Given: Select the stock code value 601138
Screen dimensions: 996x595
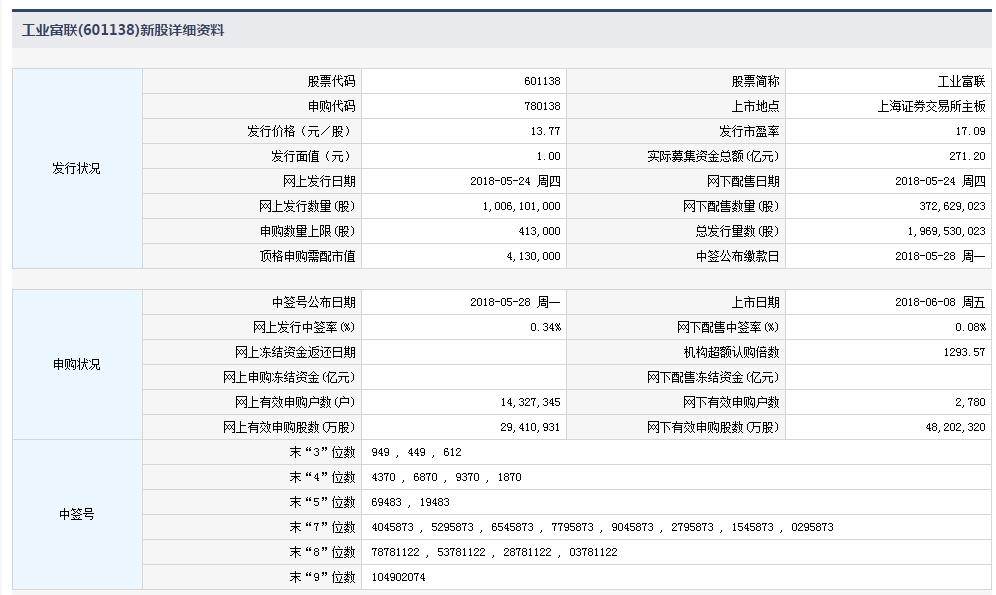Looking at the screenshot, I should pos(541,82).
